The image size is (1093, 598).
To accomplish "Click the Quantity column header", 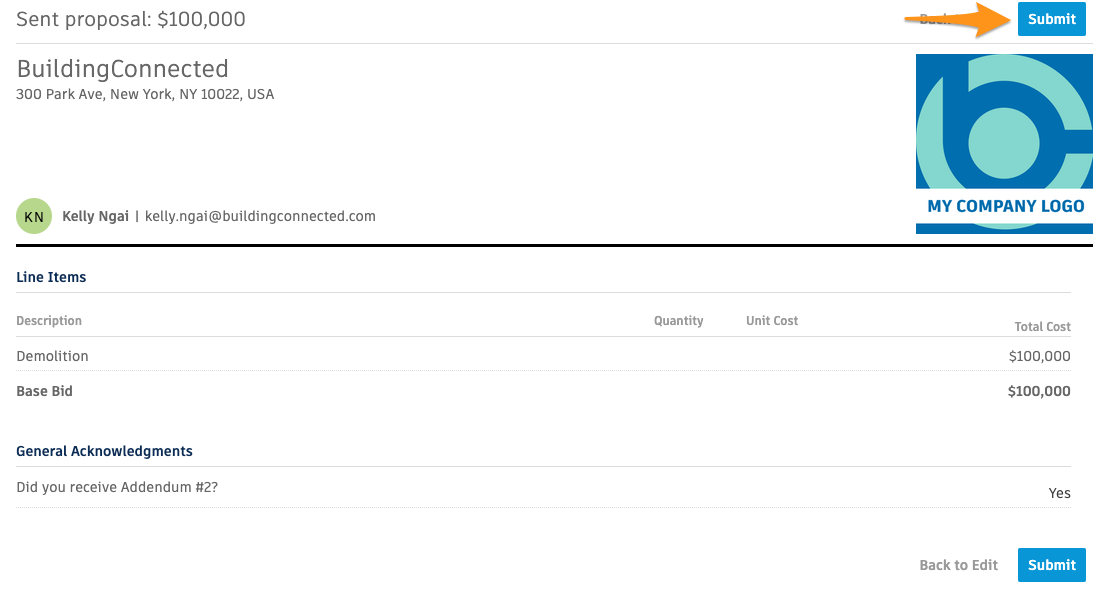I will point(678,321).
